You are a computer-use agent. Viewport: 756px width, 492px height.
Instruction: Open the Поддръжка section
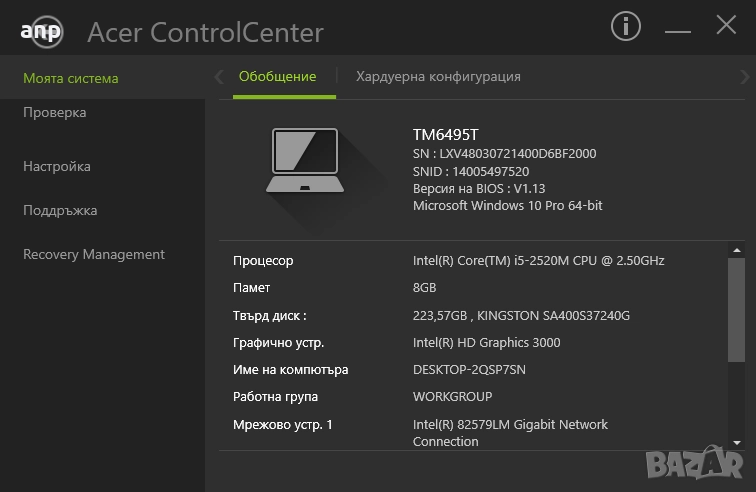tap(60, 211)
